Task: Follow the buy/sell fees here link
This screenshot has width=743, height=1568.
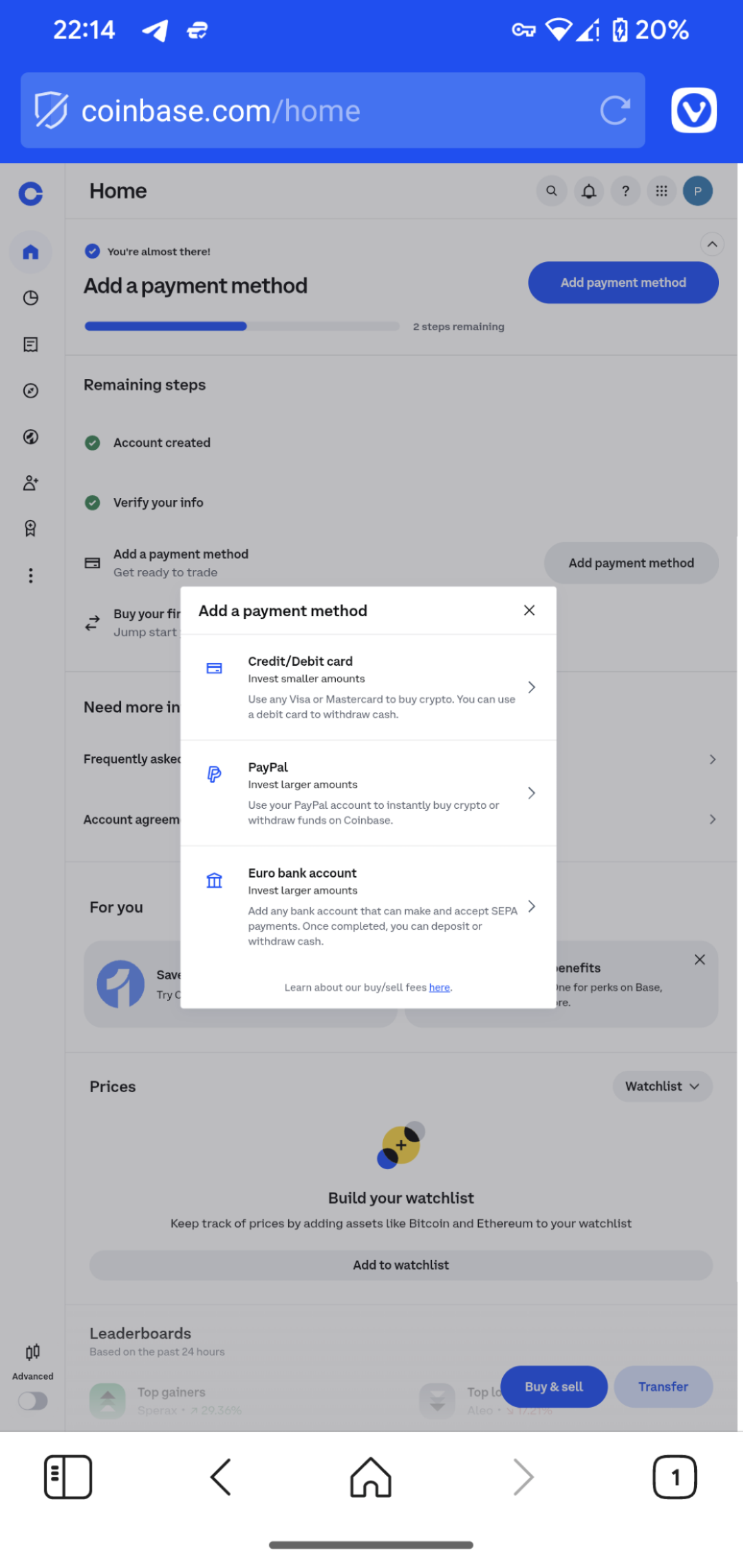Action: coord(439,988)
